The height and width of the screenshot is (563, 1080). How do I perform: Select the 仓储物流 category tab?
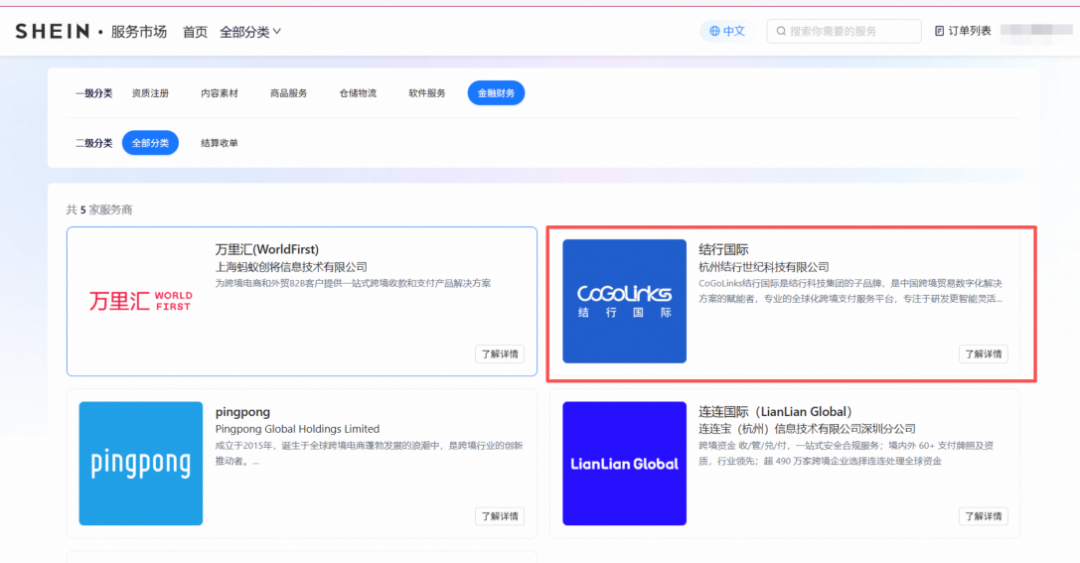pyautogui.click(x=357, y=93)
